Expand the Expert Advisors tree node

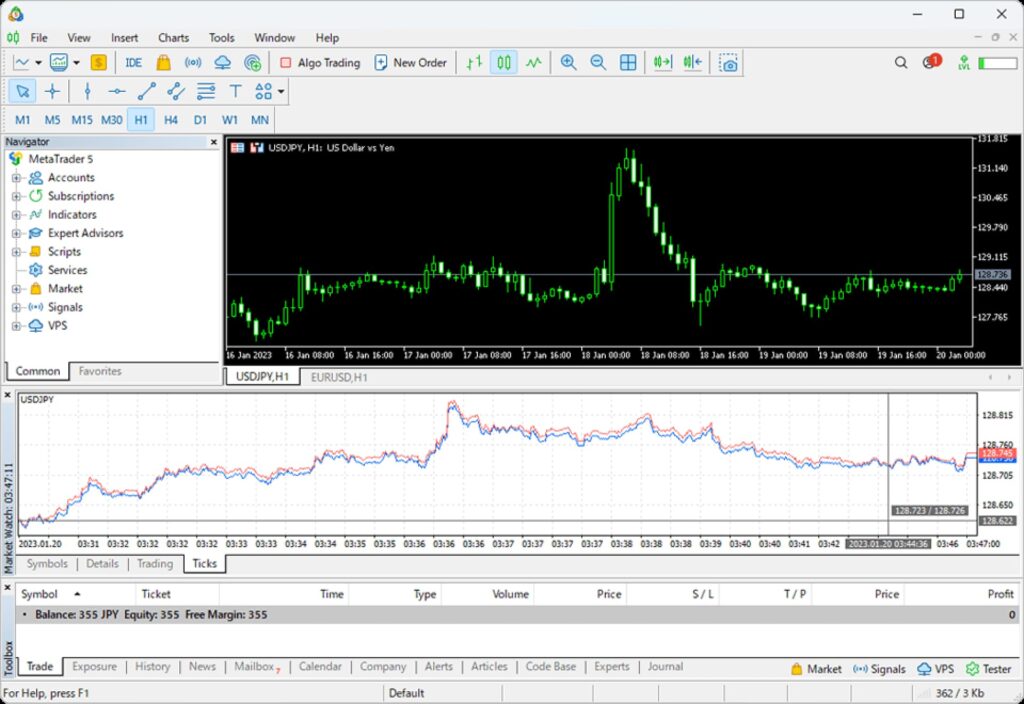click(x=16, y=233)
